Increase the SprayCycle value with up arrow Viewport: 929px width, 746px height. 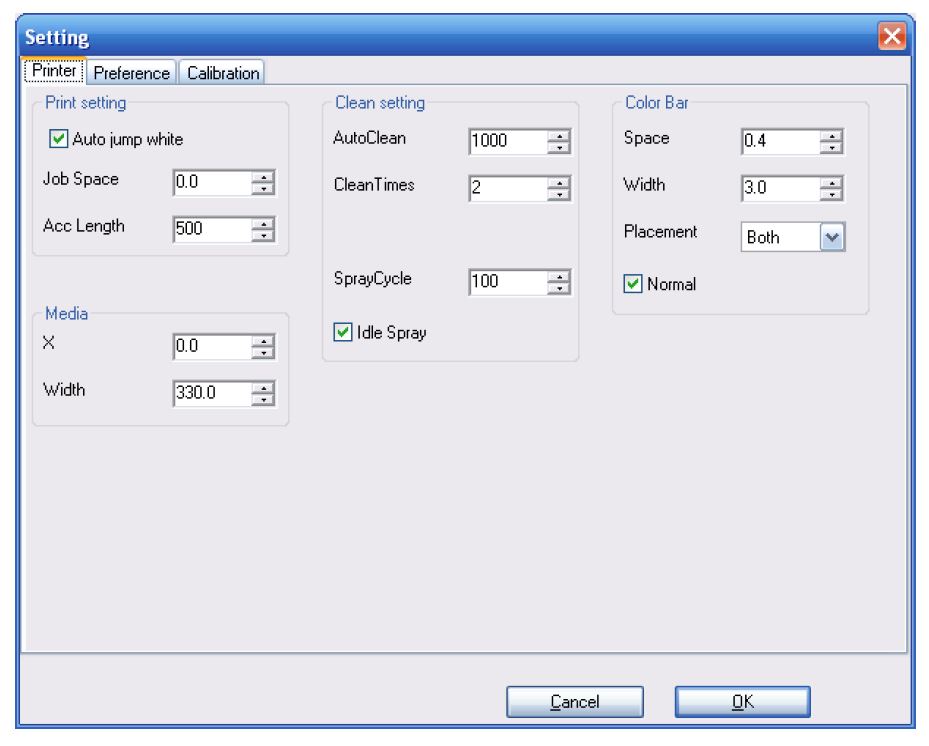tap(559, 277)
